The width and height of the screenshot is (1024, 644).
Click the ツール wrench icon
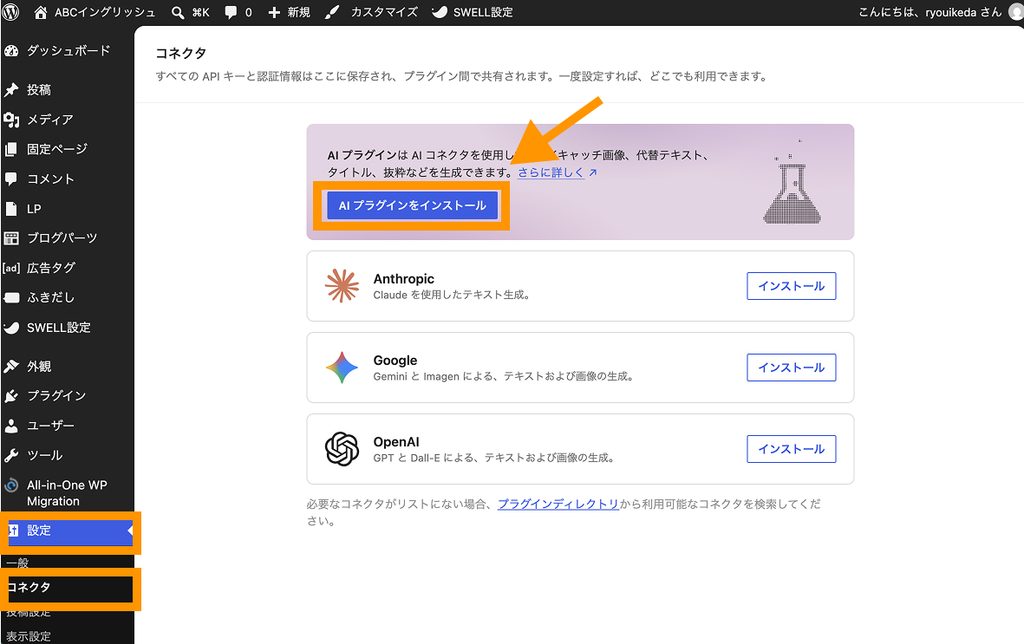(x=11, y=455)
